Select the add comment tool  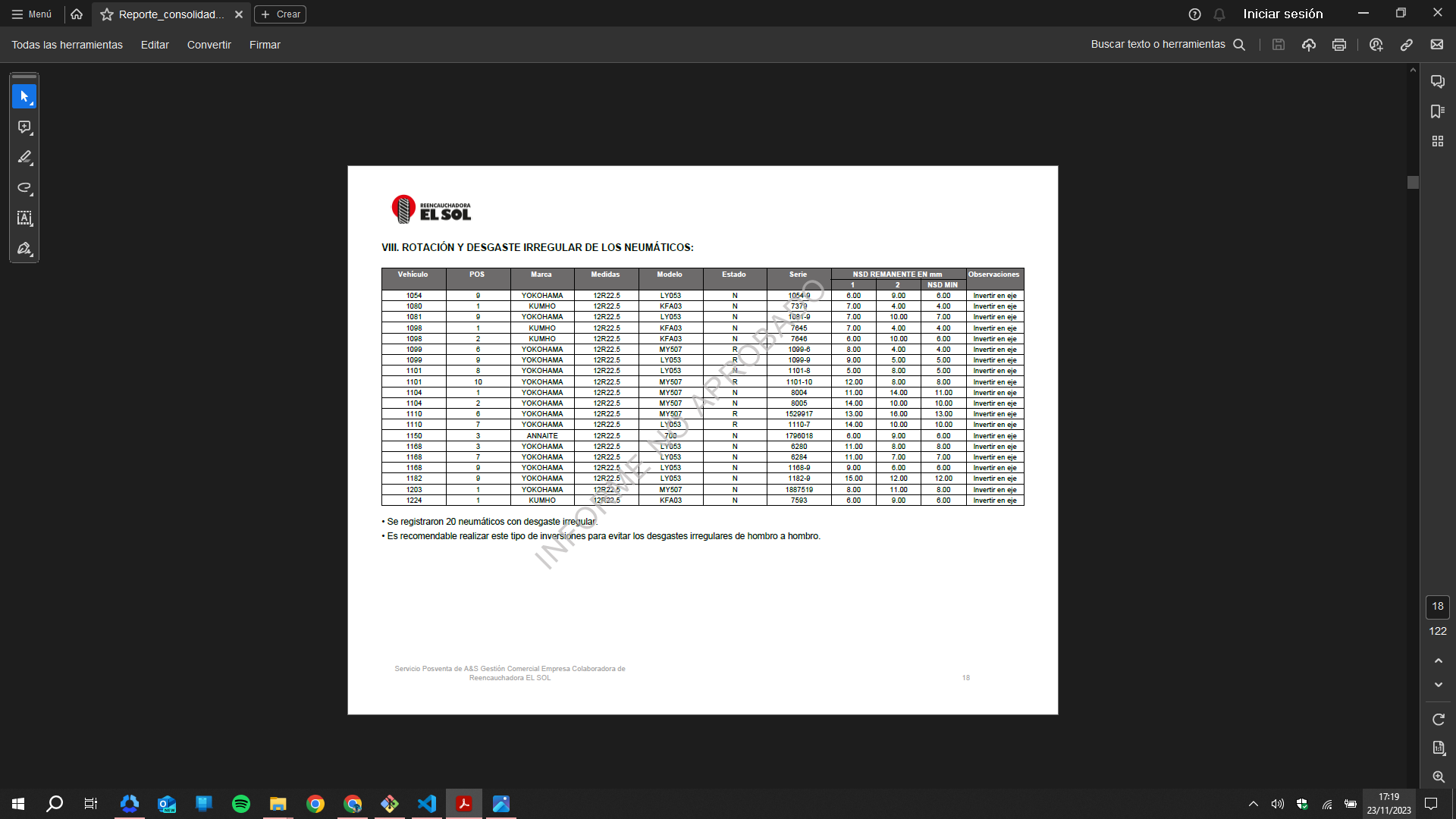[x=24, y=127]
